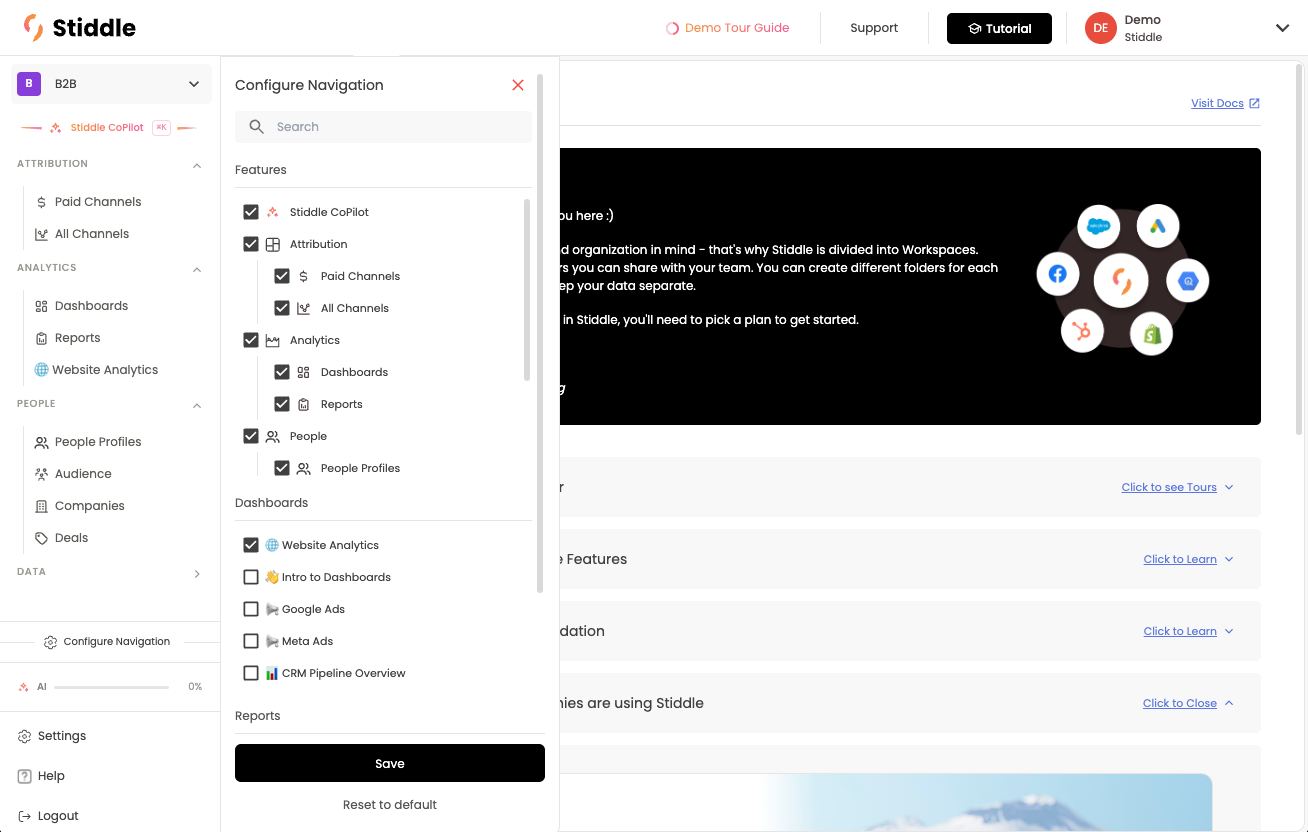Expand the DATA sidebar section
Viewport: 1308px width, 832px height.
(x=197, y=573)
